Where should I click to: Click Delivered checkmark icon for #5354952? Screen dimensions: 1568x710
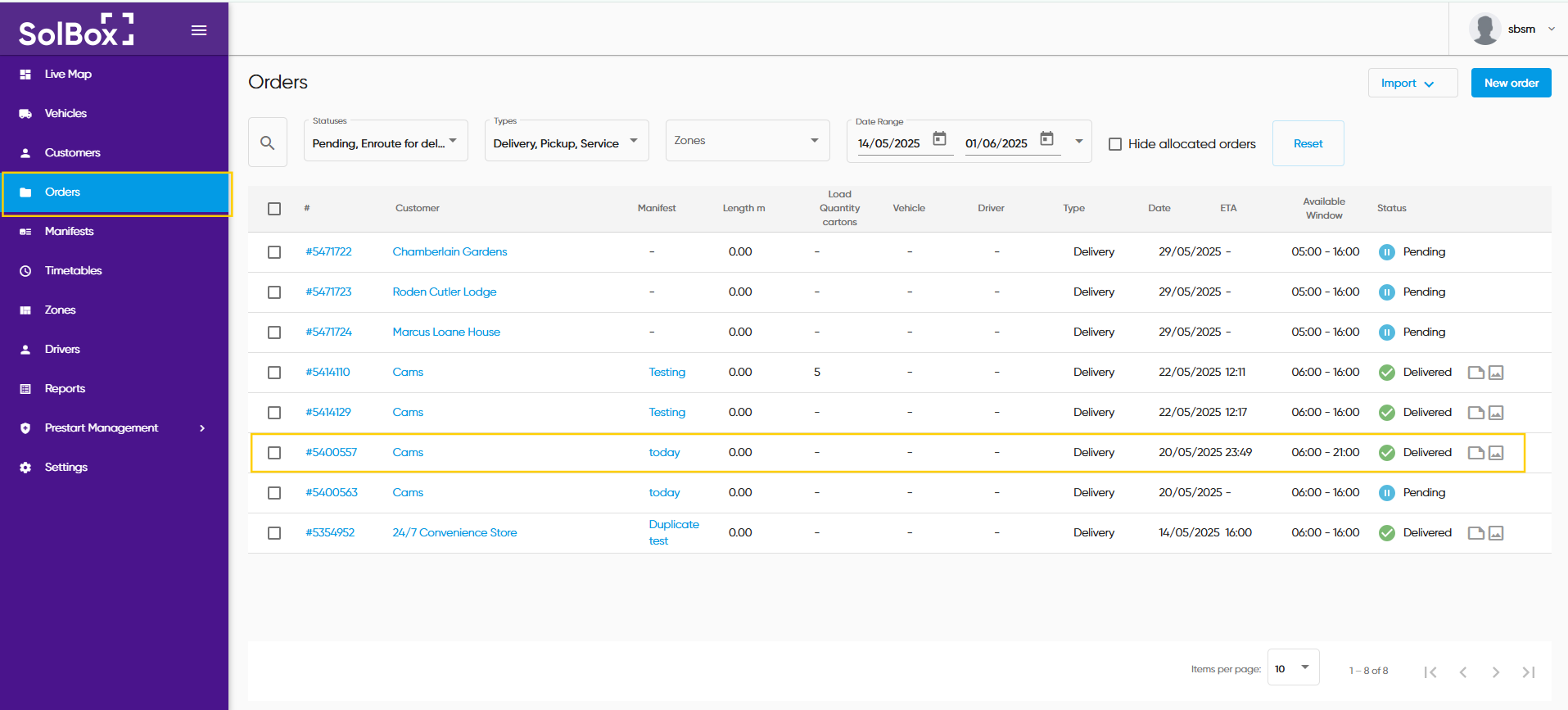tap(1387, 533)
